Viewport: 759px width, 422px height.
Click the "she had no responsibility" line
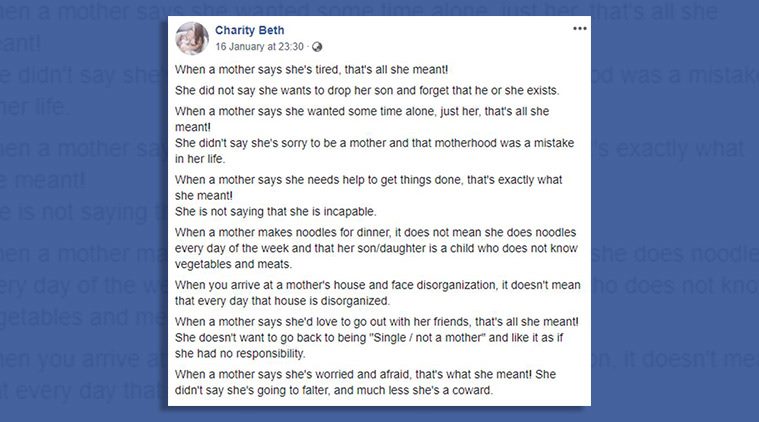pyautogui.click(x=240, y=354)
